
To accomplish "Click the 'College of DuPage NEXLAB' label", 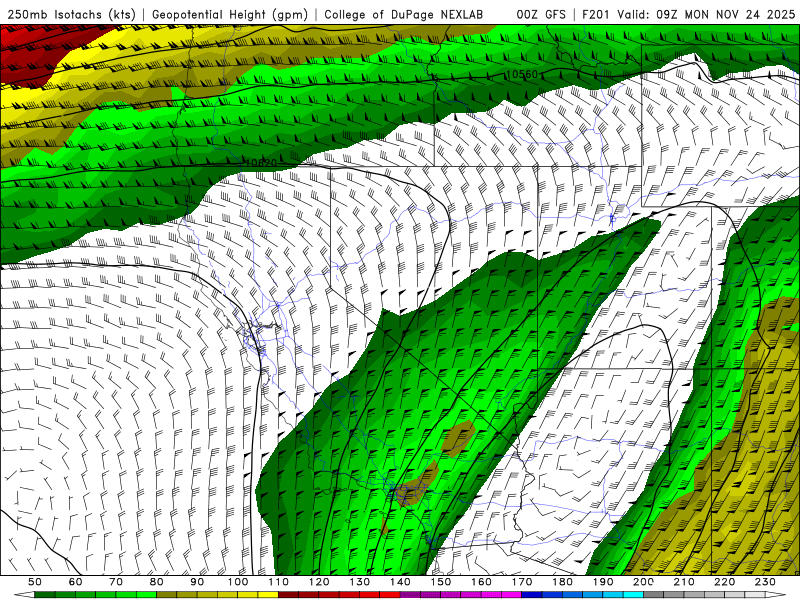I will pyautogui.click(x=404, y=14).
